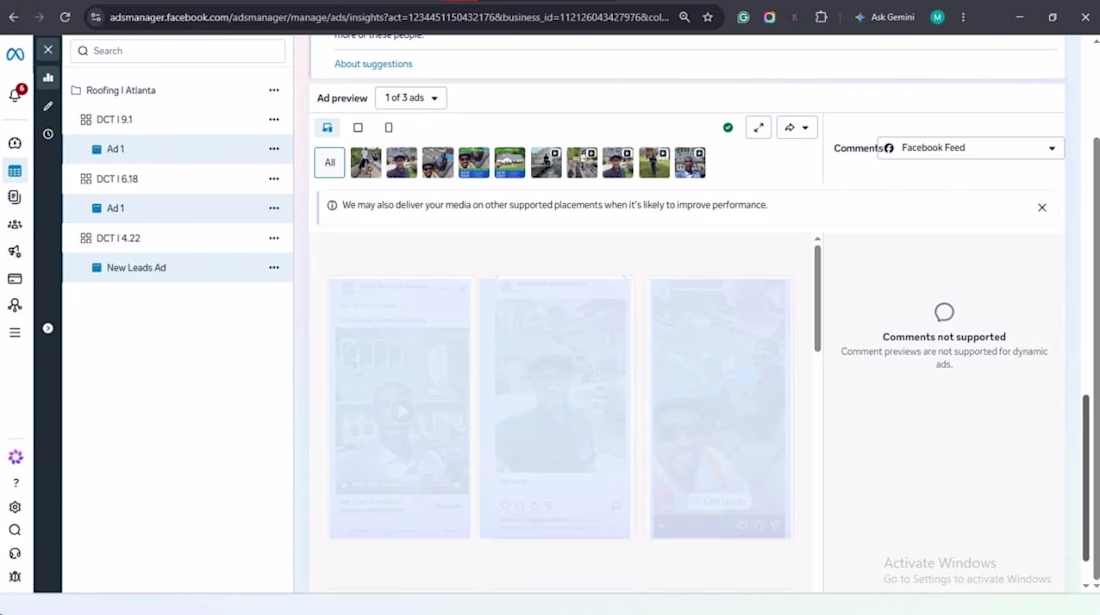This screenshot has height=615, width=1100.
Task: Select the multi-placement preview view
Action: (x=328, y=128)
